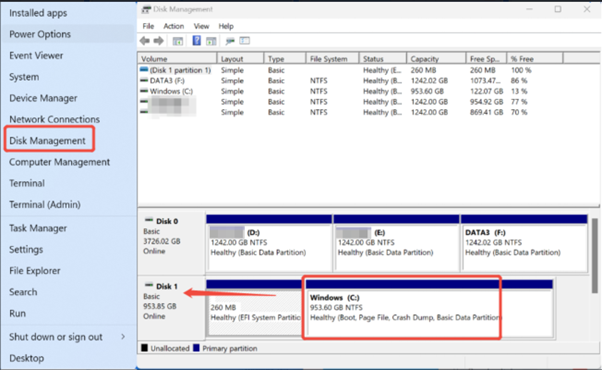Click the Settings view toolbar icon
Viewport: 602px width, 370px height.
click(245, 41)
